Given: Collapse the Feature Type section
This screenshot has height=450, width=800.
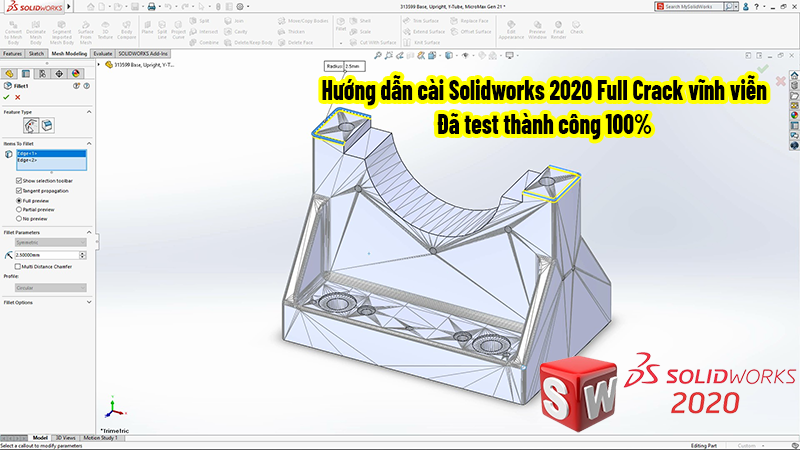Looking at the screenshot, I should coord(89,112).
